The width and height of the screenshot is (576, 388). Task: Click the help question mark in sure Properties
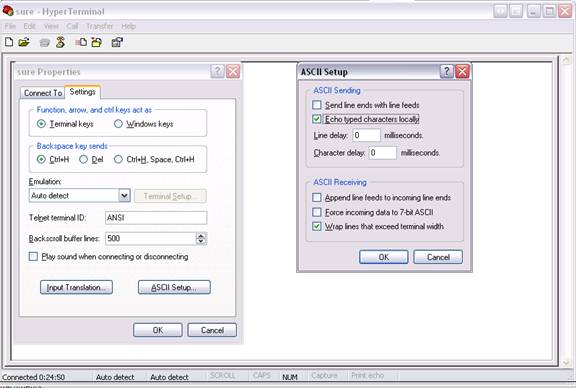tap(217, 71)
